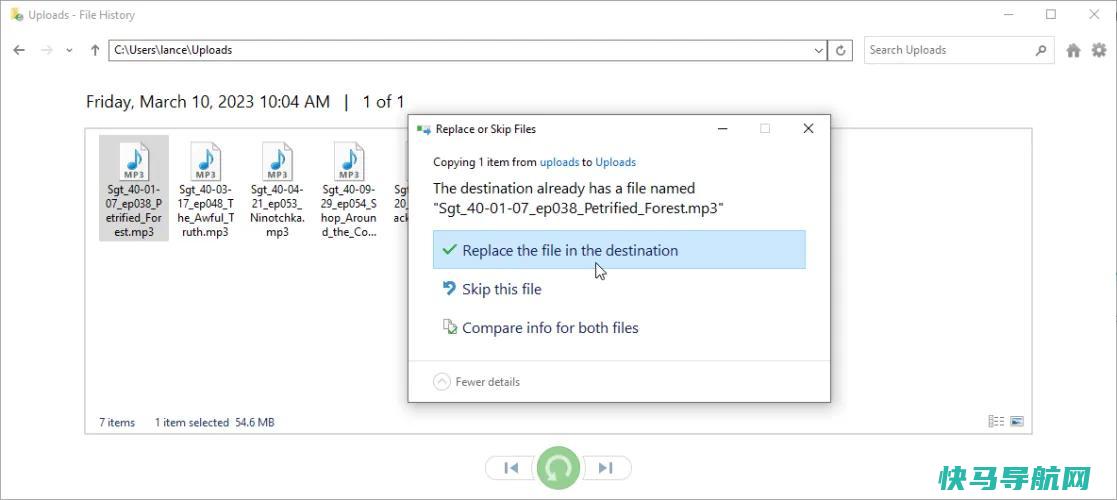Click the search magnifier icon

click(1041, 51)
